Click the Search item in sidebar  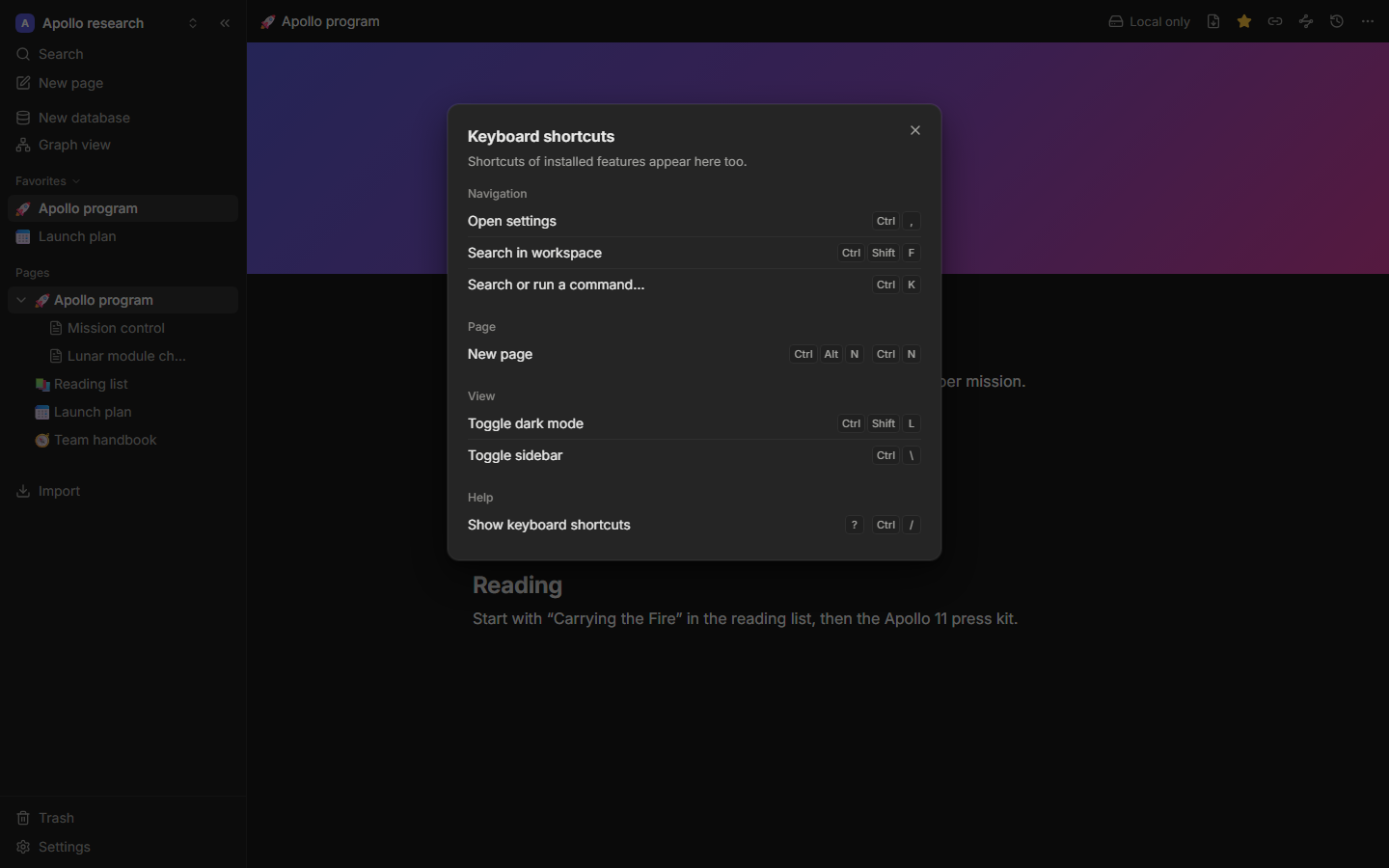click(x=123, y=54)
